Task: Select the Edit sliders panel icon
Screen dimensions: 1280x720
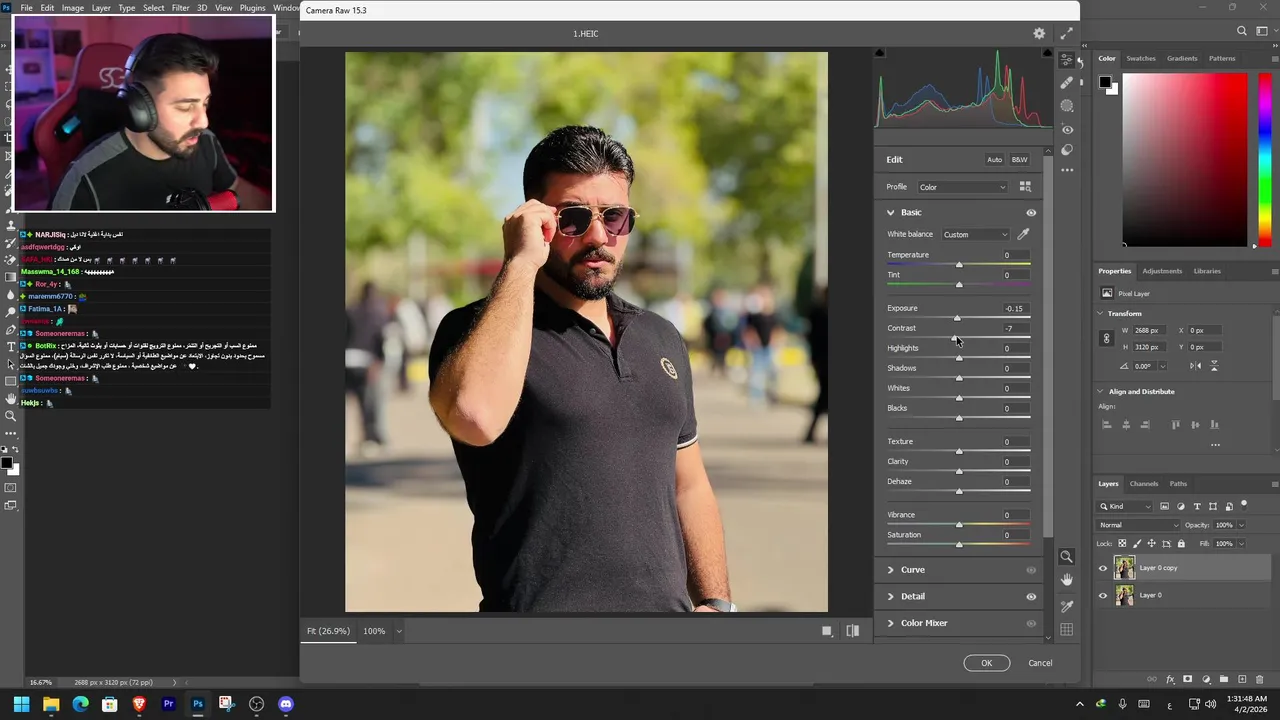Action: pyautogui.click(x=1067, y=60)
